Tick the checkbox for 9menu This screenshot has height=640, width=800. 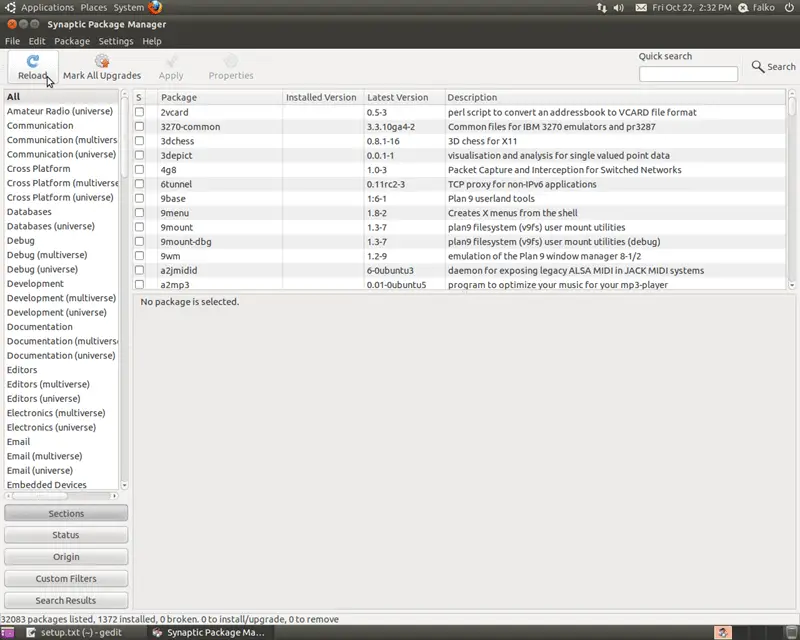coord(139,212)
